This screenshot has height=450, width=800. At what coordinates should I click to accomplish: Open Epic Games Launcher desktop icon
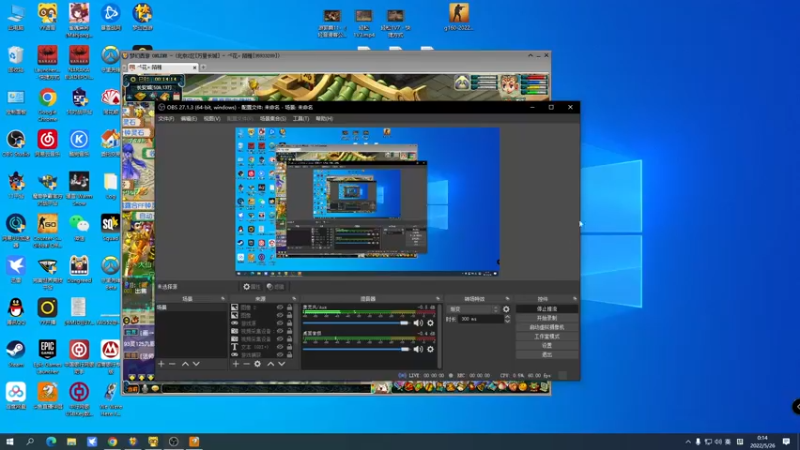[47, 350]
